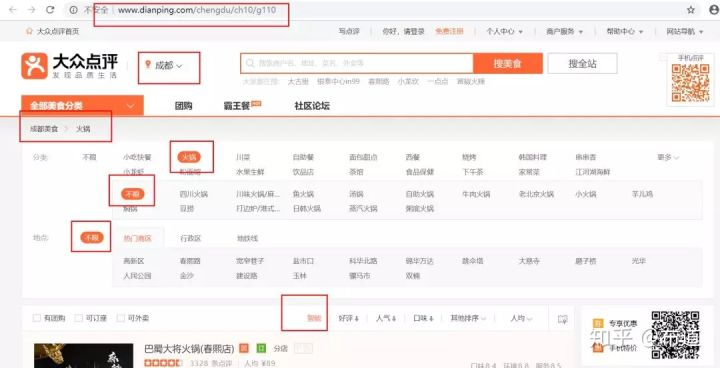Enable the 可订座 filter checkbox
Screen dimensions: 720x368
point(79,318)
